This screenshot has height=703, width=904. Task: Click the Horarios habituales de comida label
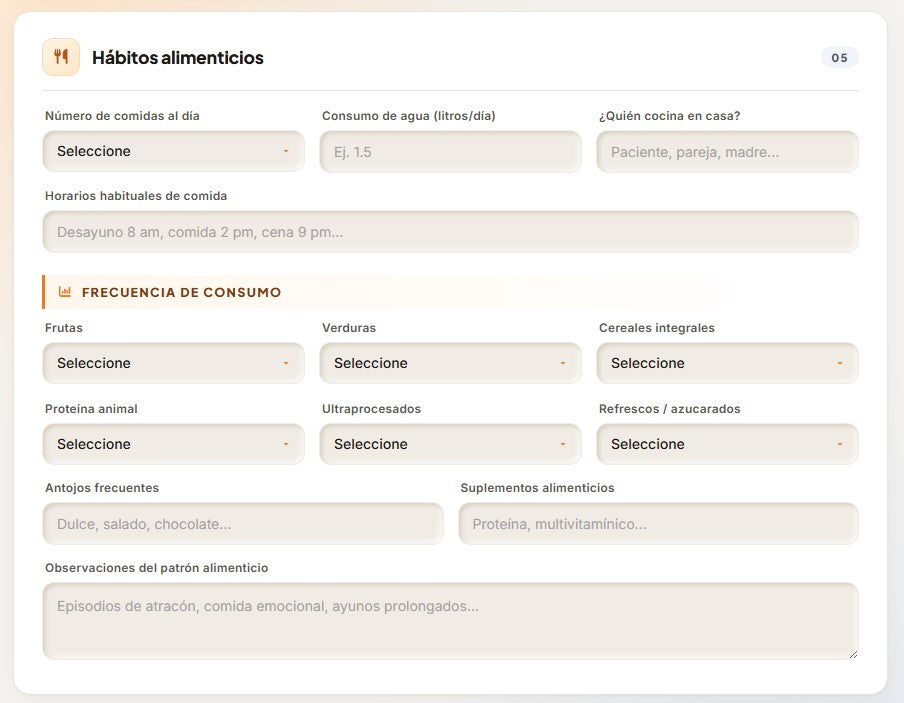coord(136,196)
